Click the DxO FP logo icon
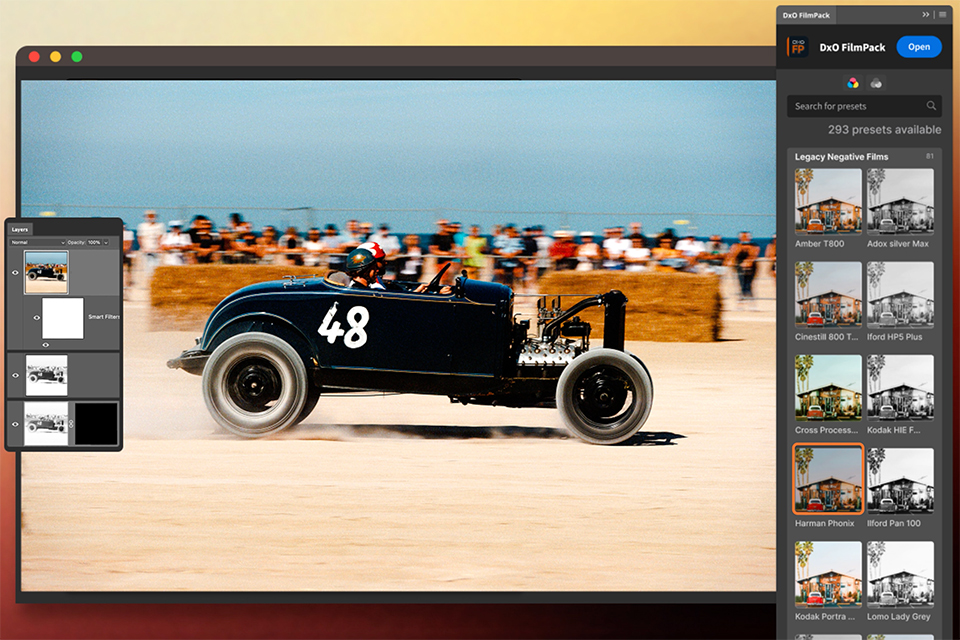The height and width of the screenshot is (640, 960). (798, 47)
